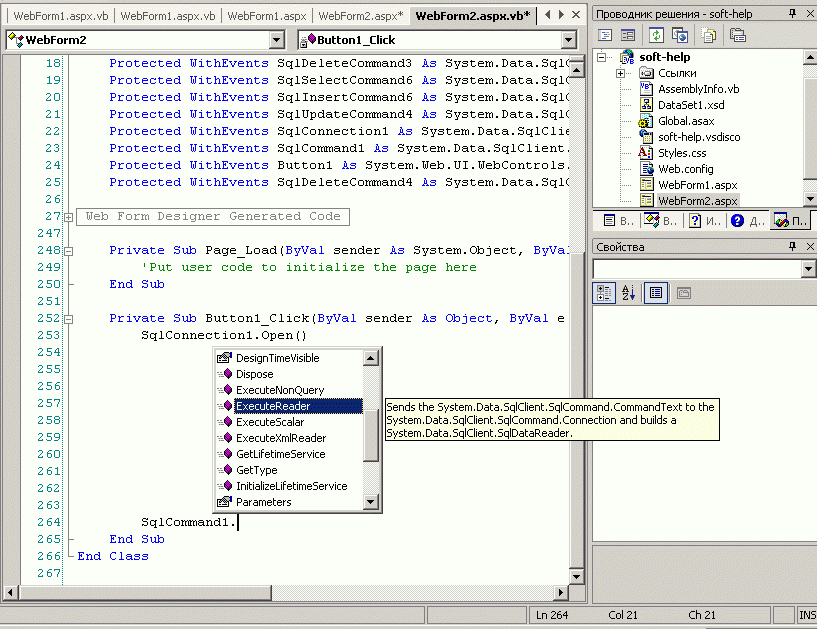Image resolution: width=817 pixels, height=629 pixels.
Task: Click Refresh icon in Solution Explorer toolbar
Action: [657, 35]
